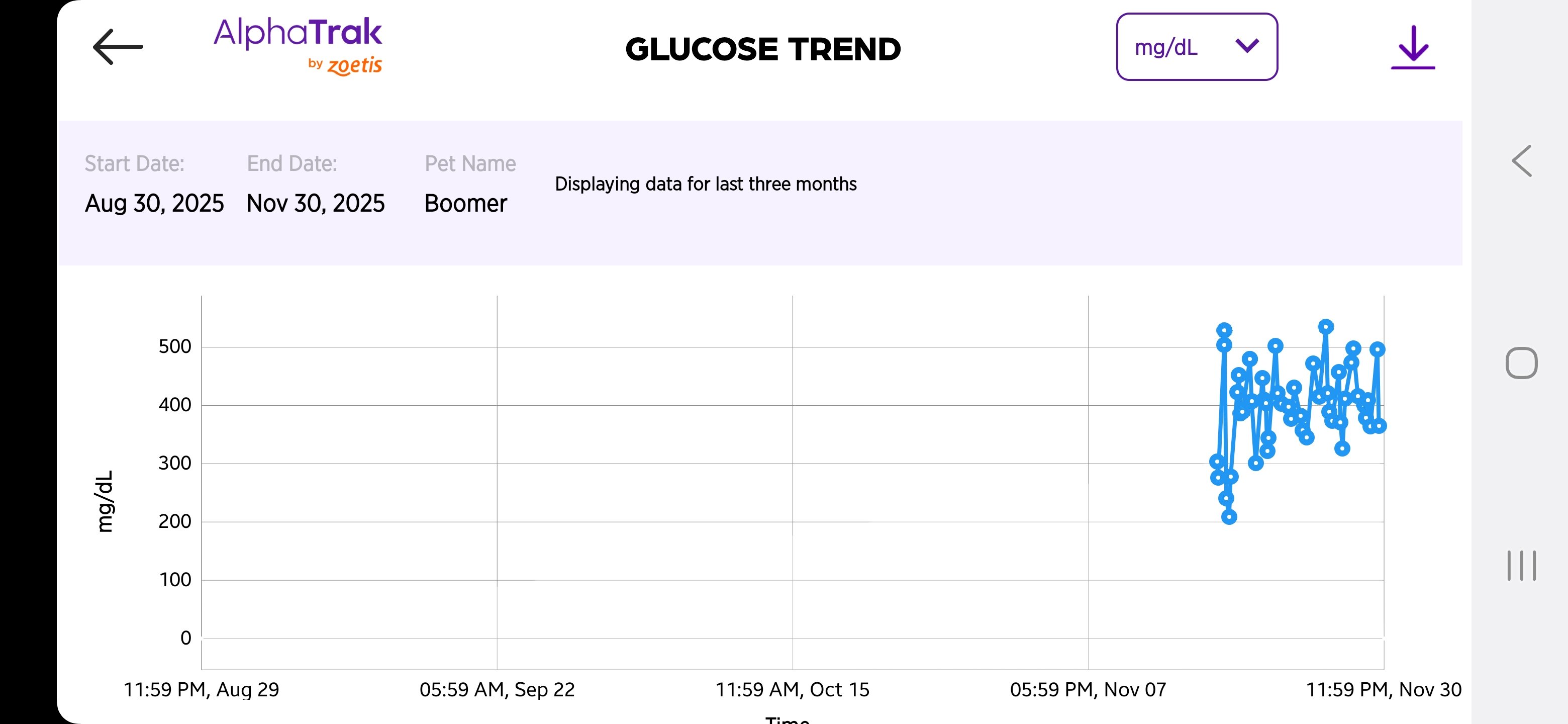Tap the pet name Boomer
The width and height of the screenshot is (1568, 724).
pyautogui.click(x=465, y=203)
